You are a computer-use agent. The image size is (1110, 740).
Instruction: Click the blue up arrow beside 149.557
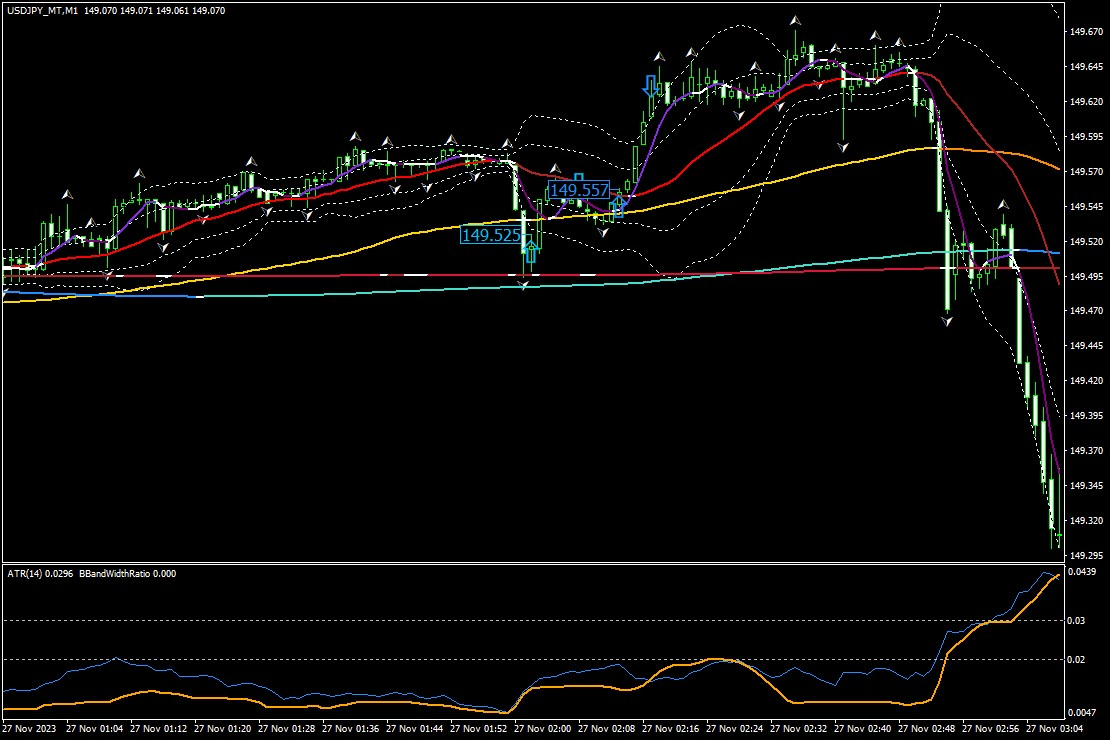click(618, 205)
